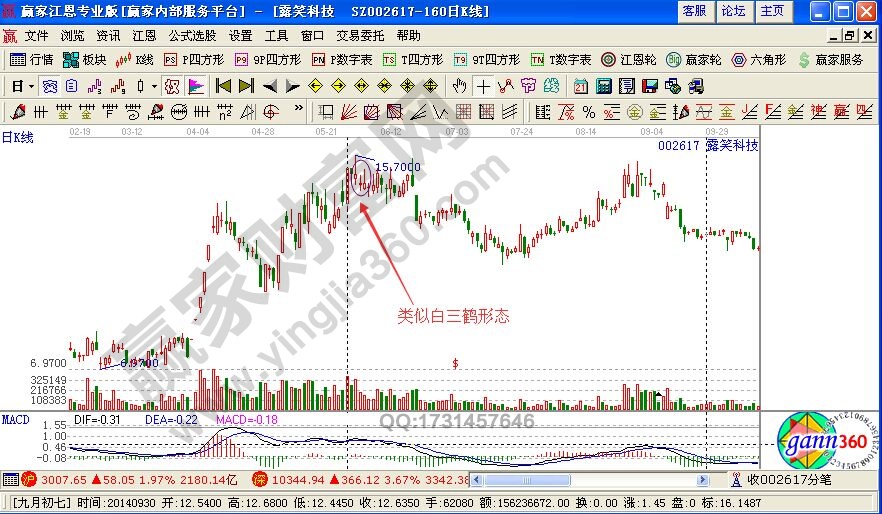The image size is (882, 514).
Task: Open the 公式选股 menu
Action: click(x=192, y=35)
